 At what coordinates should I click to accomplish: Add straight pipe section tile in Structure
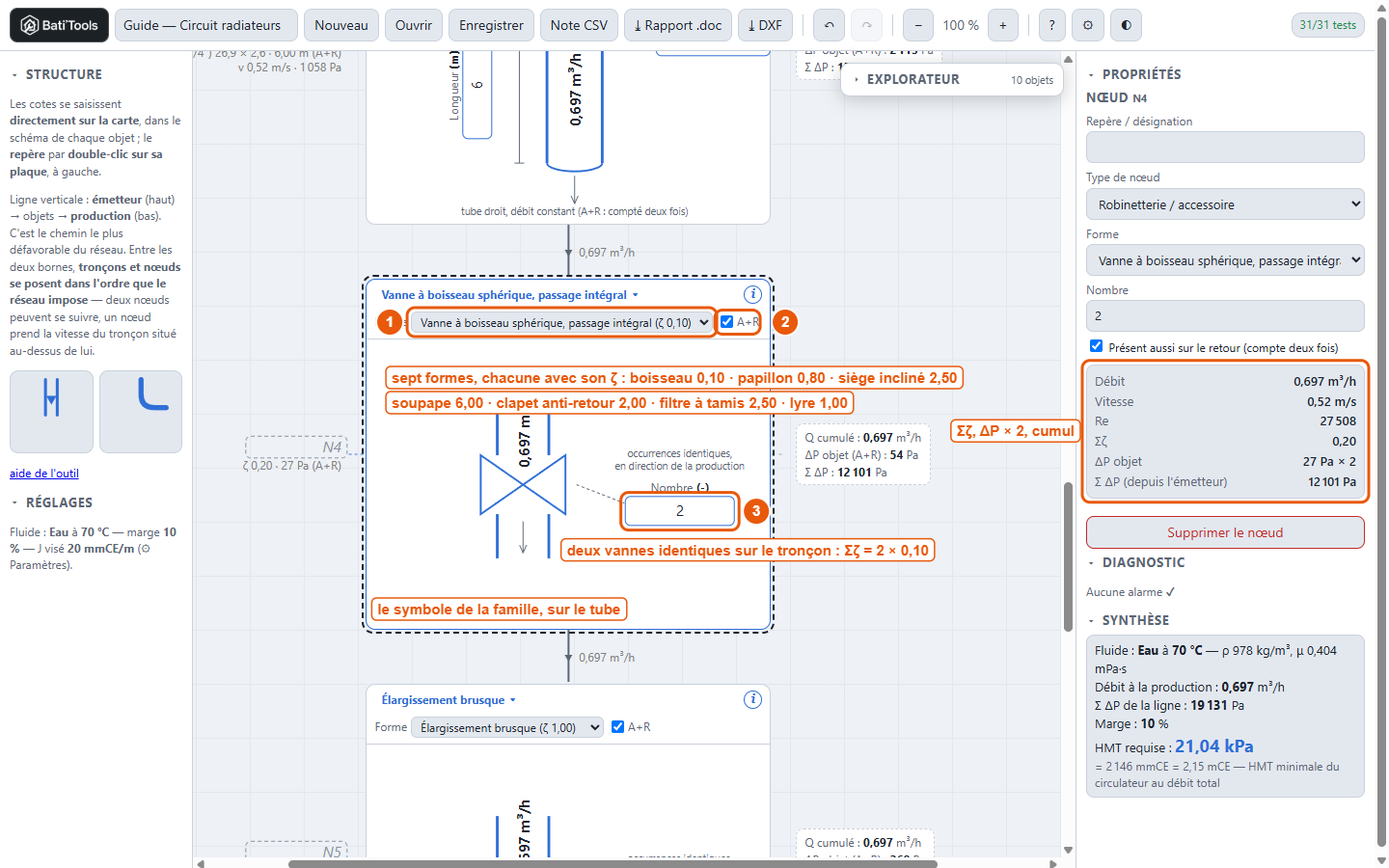pos(52,412)
